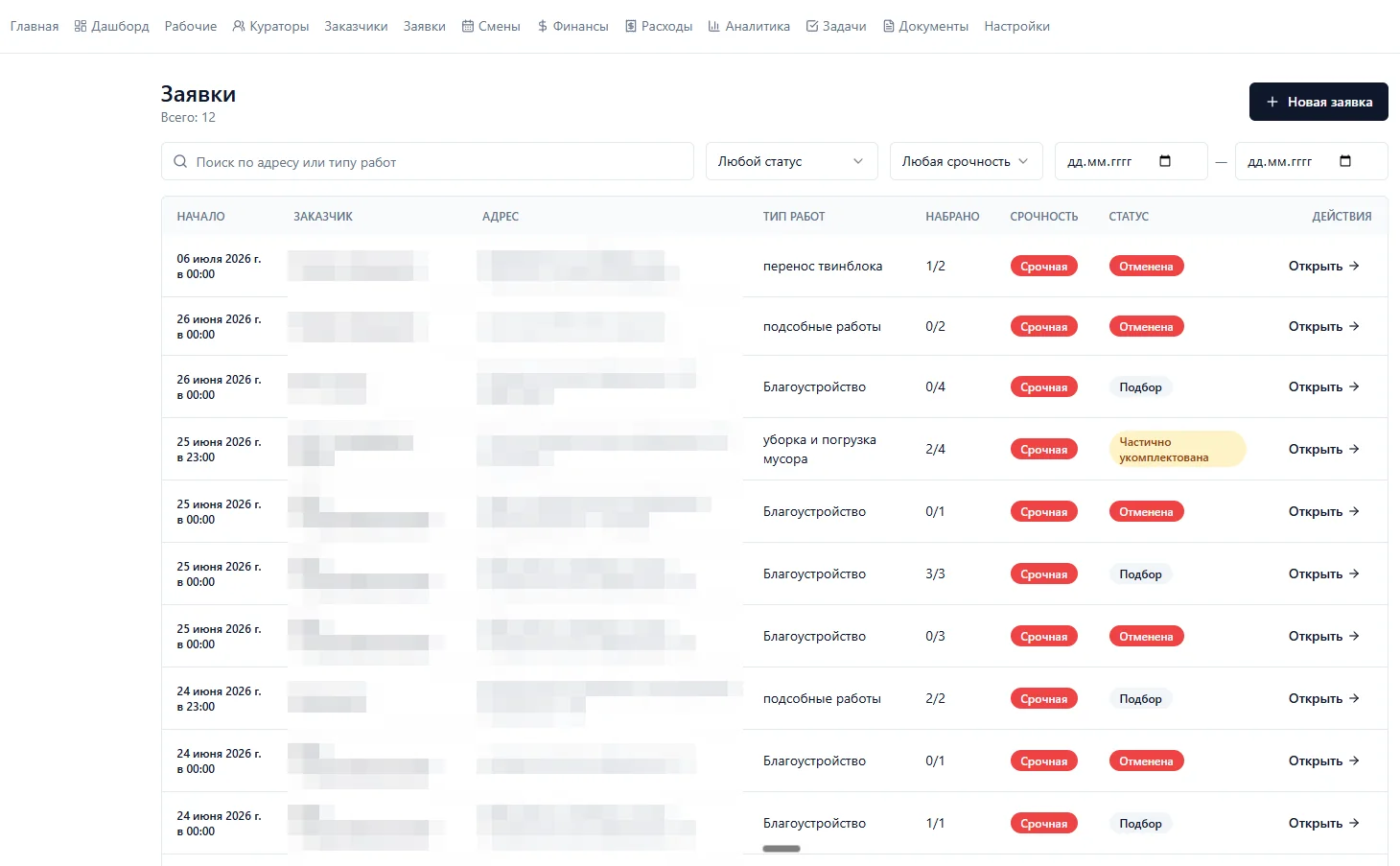1400x866 pixels.
Task: Click the Аналитика chart icon
Action: pyautogui.click(x=714, y=26)
